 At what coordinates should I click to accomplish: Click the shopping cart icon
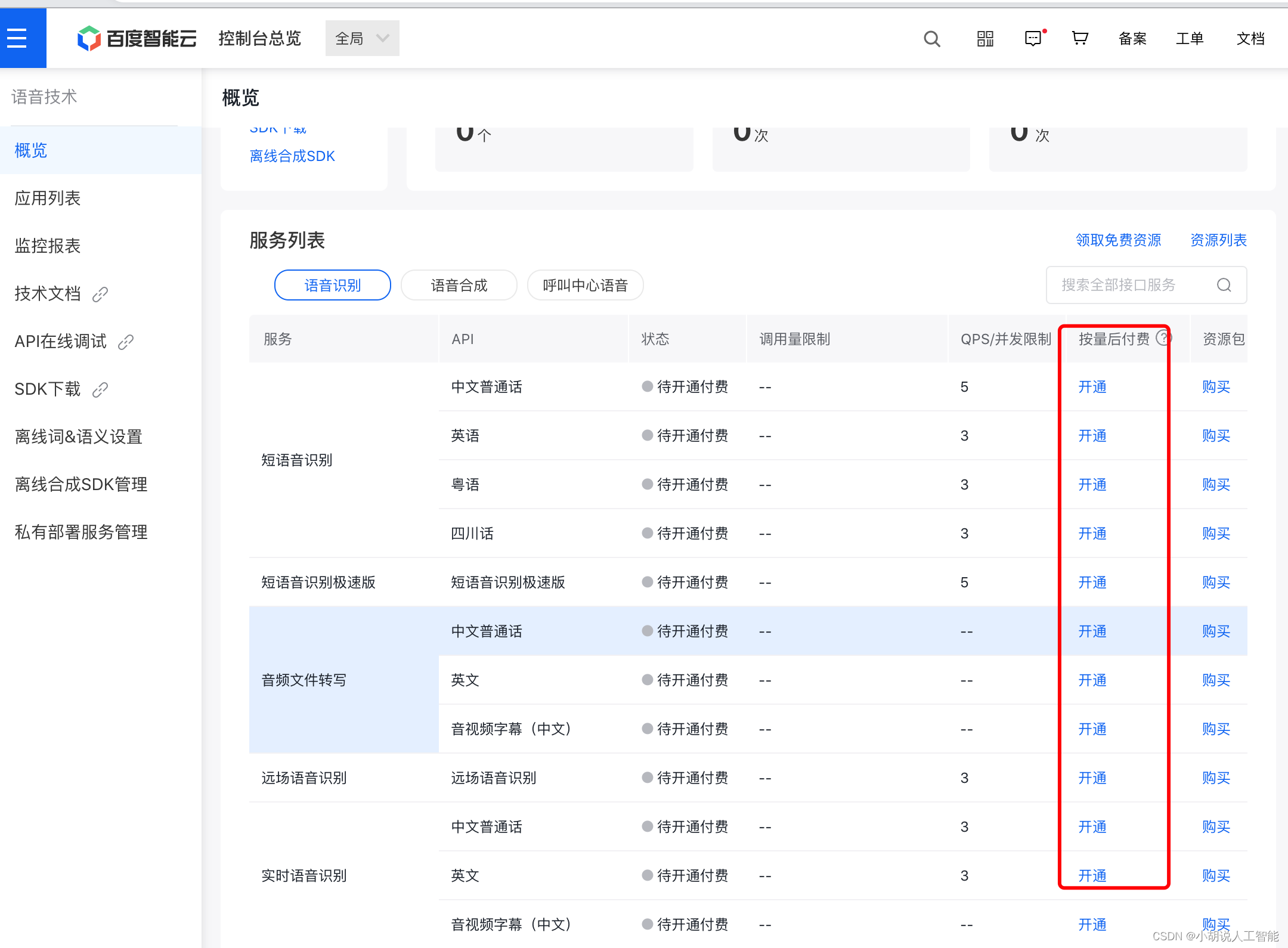click(x=1081, y=38)
